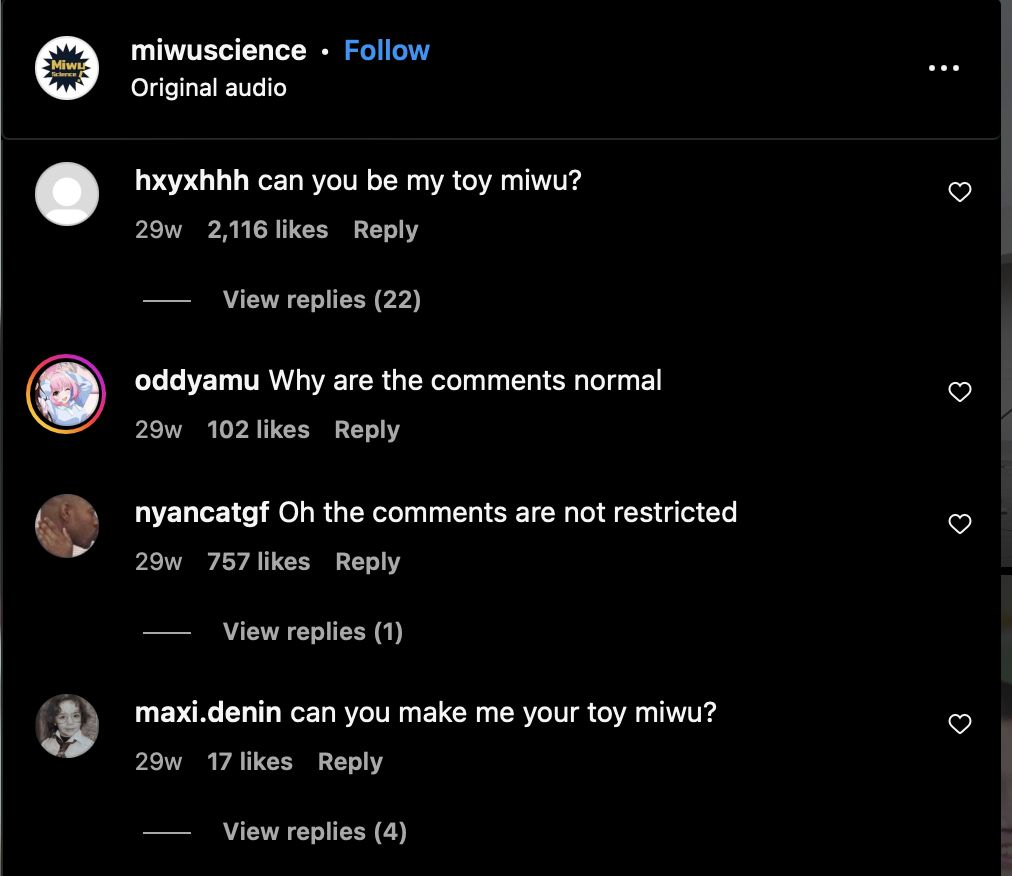Reply to hxyxhhh's comment

coord(385,230)
